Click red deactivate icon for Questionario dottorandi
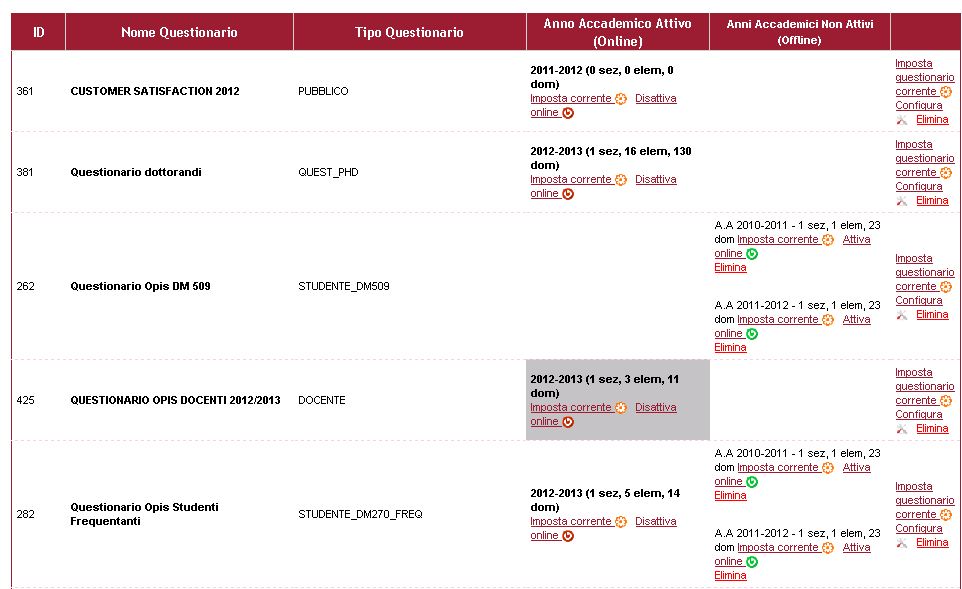Image resolution: width=962 pixels, height=589 pixels. point(568,194)
